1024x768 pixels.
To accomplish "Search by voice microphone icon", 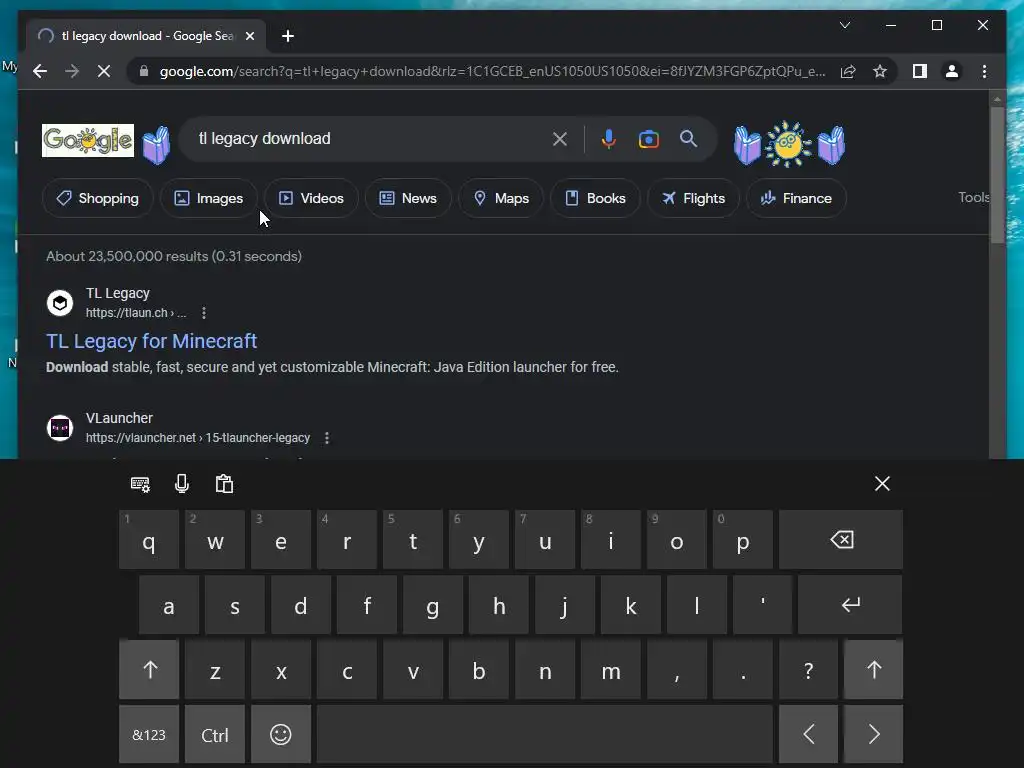I will point(608,138).
